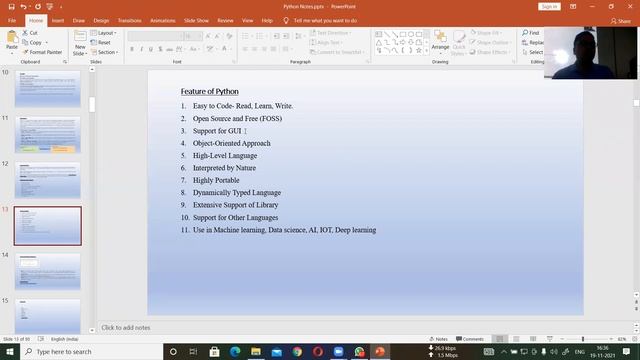Click the Find magnifier icon
The image size is (640, 360).
pyautogui.click(x=525, y=33)
